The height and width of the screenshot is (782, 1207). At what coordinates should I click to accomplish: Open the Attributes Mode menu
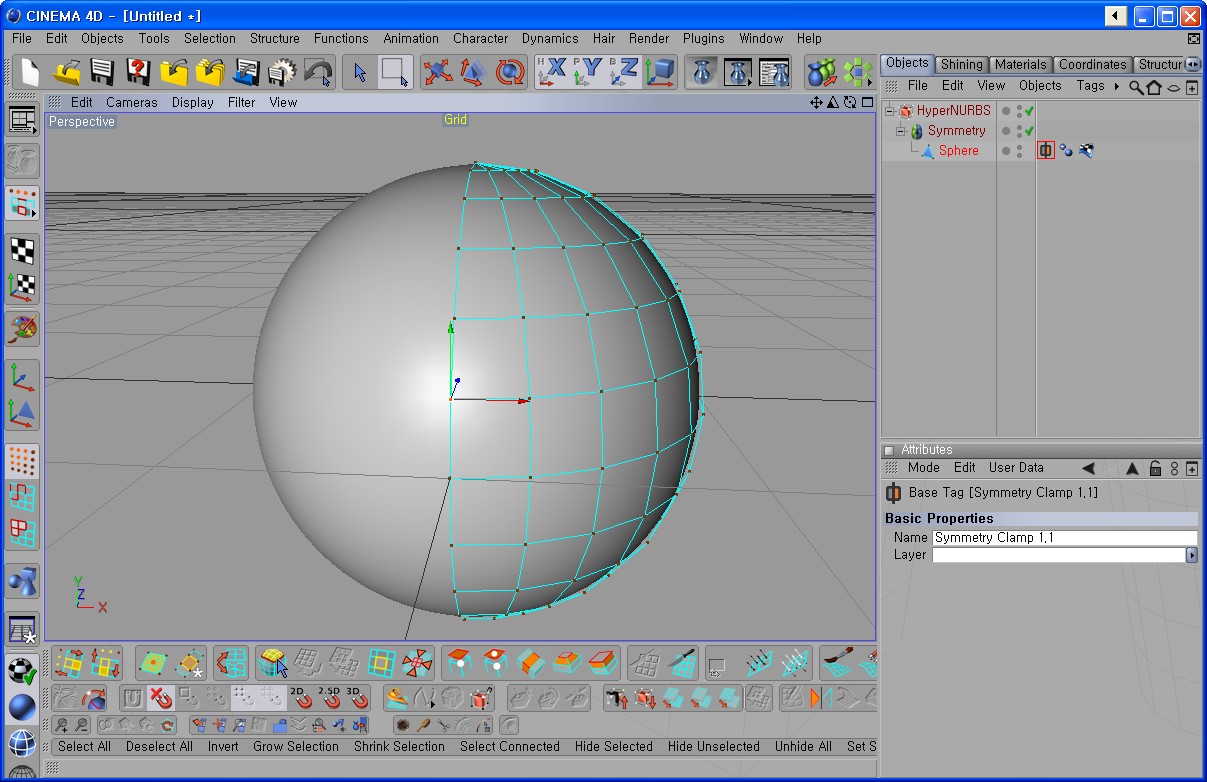[x=923, y=467]
